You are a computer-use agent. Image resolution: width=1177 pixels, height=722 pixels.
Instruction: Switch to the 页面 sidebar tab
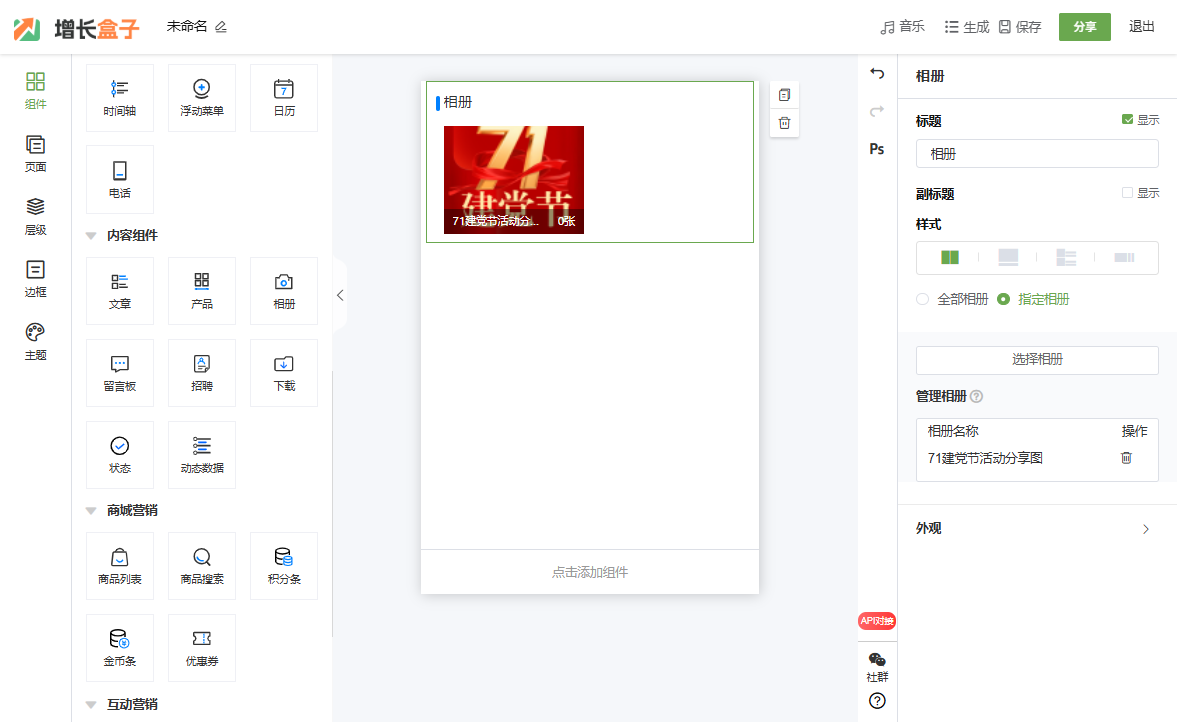point(36,153)
